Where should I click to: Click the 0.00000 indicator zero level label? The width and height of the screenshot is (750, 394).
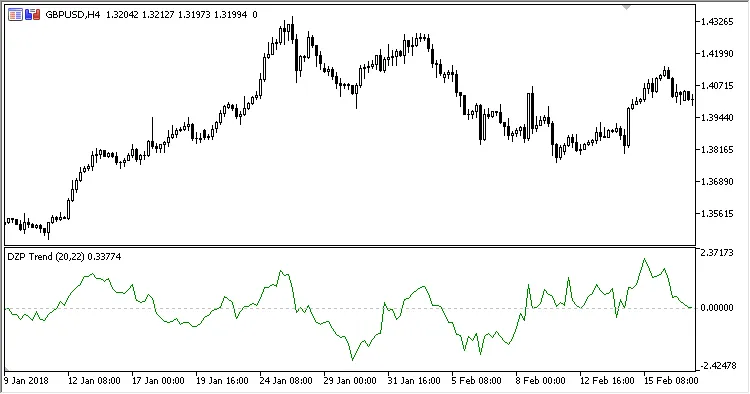tap(717, 307)
